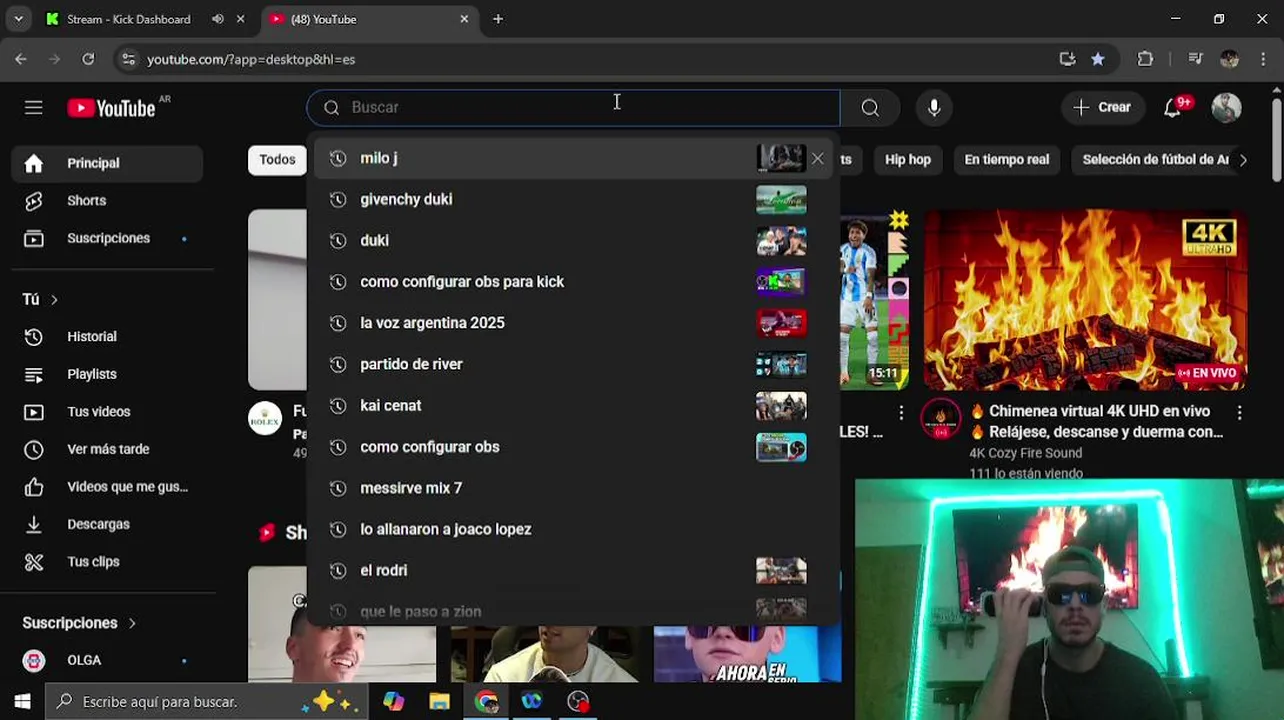The width and height of the screenshot is (1284, 720).
Task: Open Playlists in the sidebar
Action: [107, 374]
